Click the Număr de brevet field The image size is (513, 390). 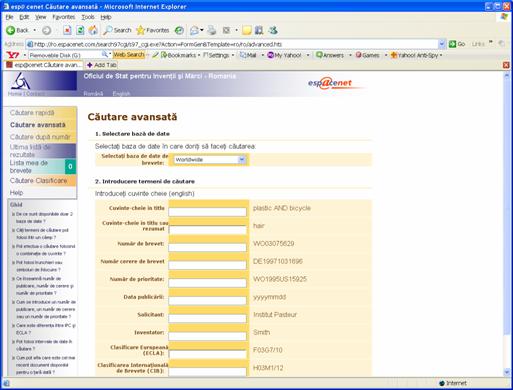(207, 247)
